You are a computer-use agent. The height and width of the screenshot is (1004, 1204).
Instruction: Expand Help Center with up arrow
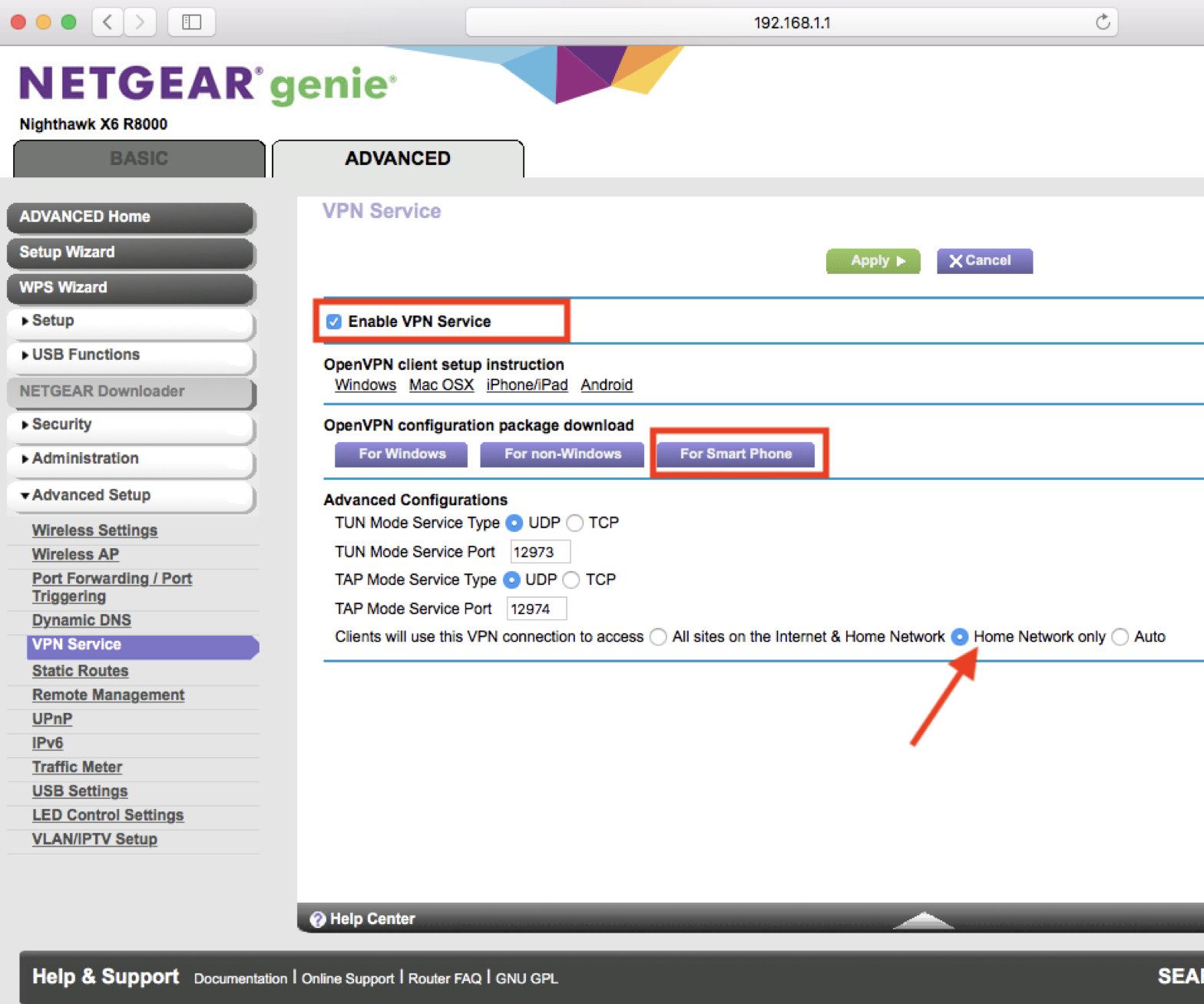924,920
